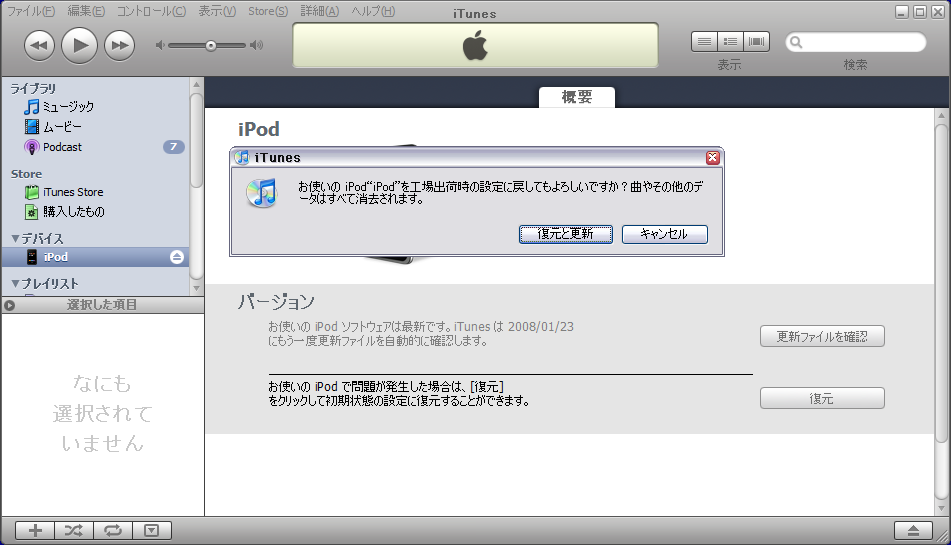Click the volume slider knob
Viewport: 951px width, 545px height.
coord(210,45)
